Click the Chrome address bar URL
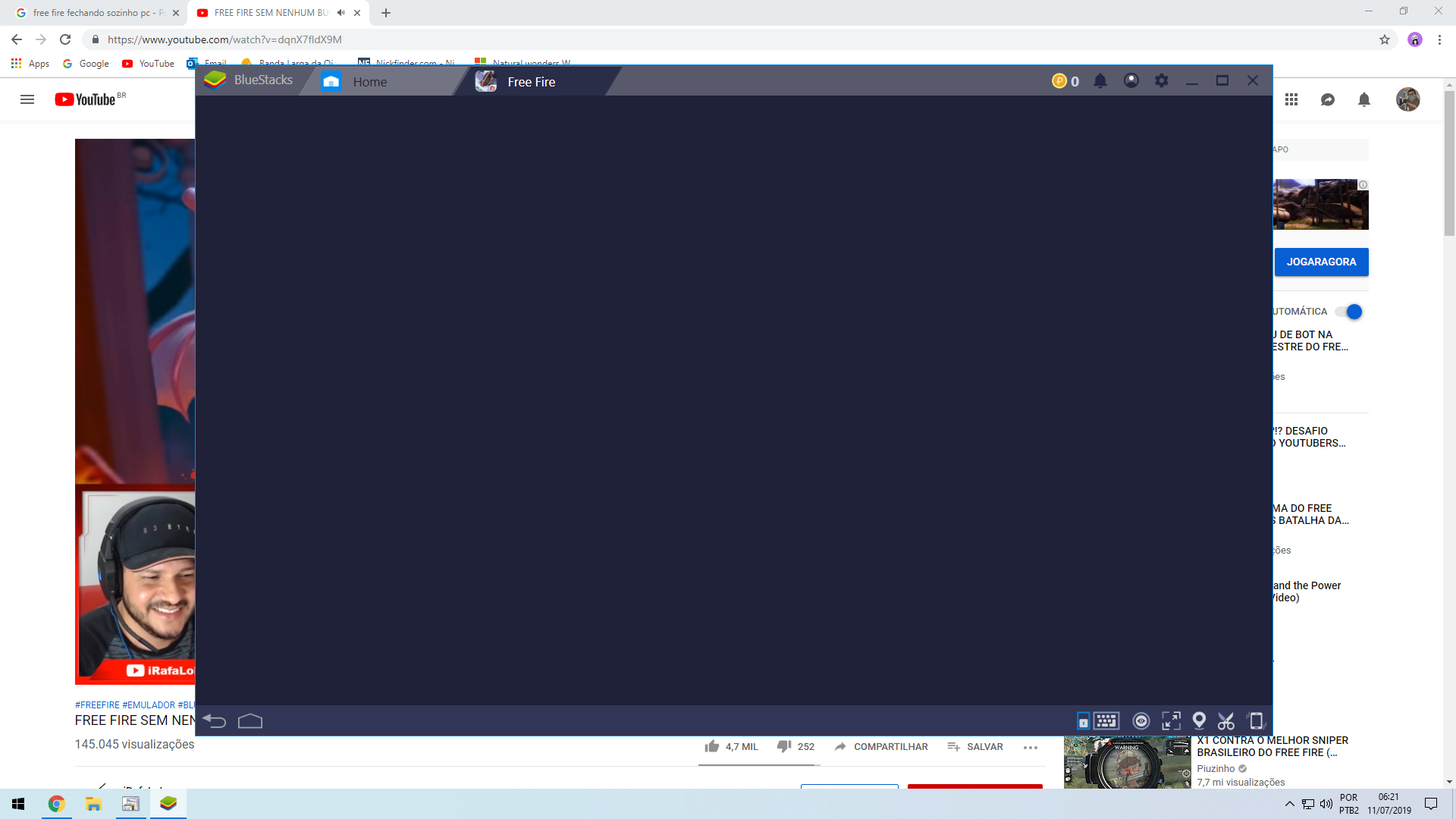The image size is (1456, 819). (224, 39)
